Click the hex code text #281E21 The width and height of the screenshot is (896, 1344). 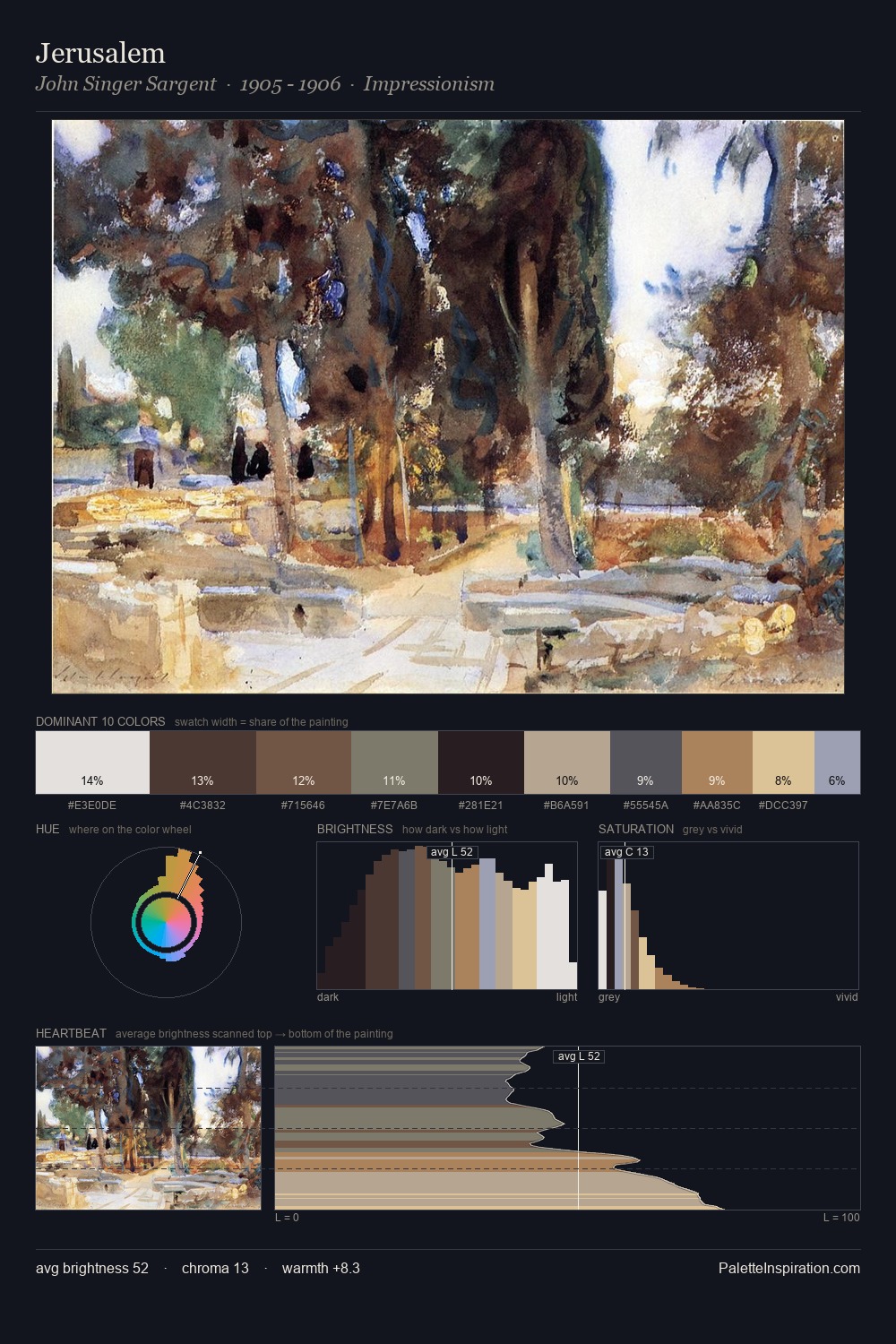[481, 806]
